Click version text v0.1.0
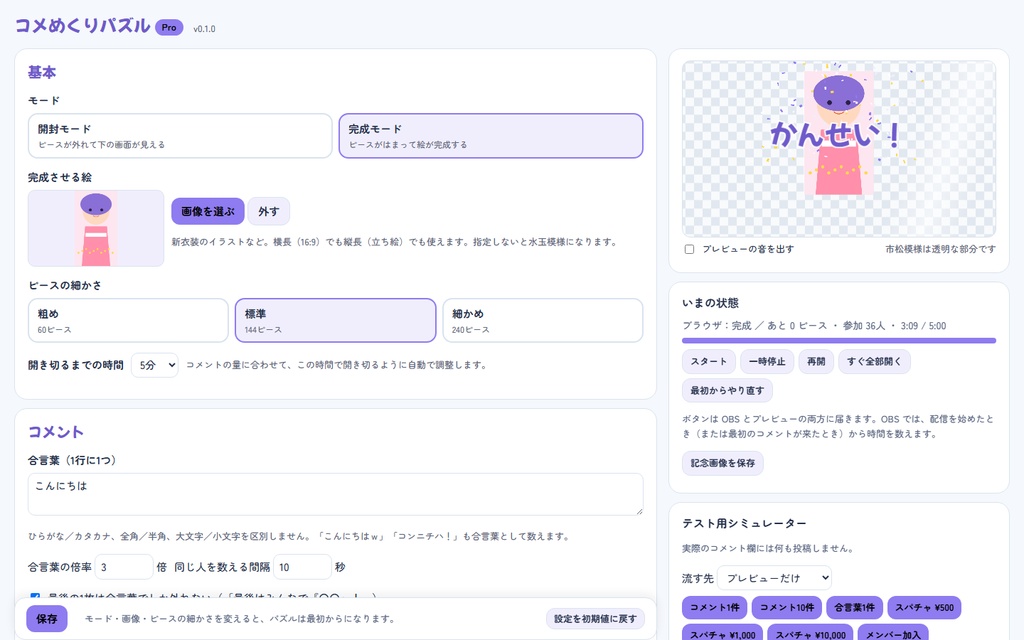Image resolution: width=1024 pixels, height=640 pixels. (x=204, y=29)
